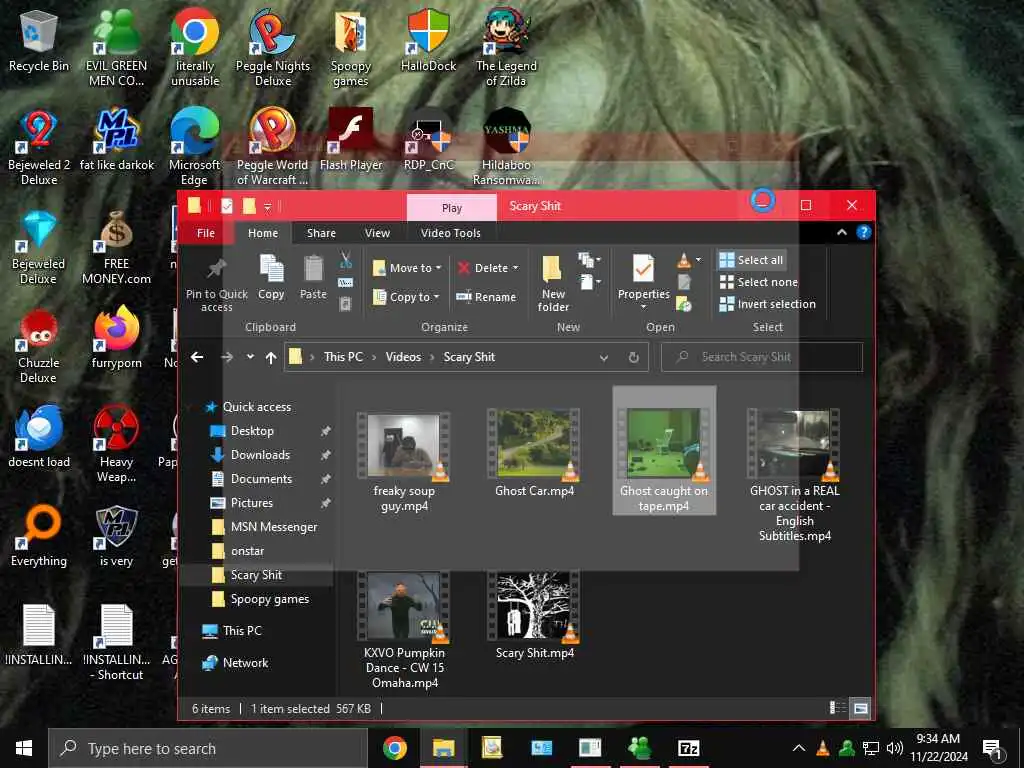Screen dimensions: 1024x768
Task: Click the Search Scary Shit field
Action: pos(761,357)
